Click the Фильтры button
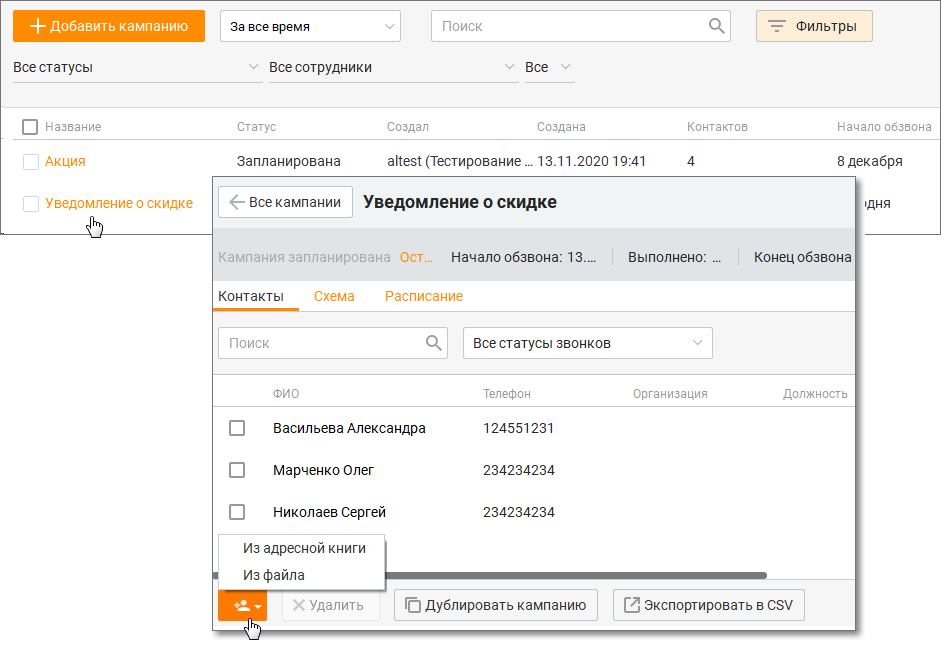Screen dimensions: 945x646 point(814,26)
